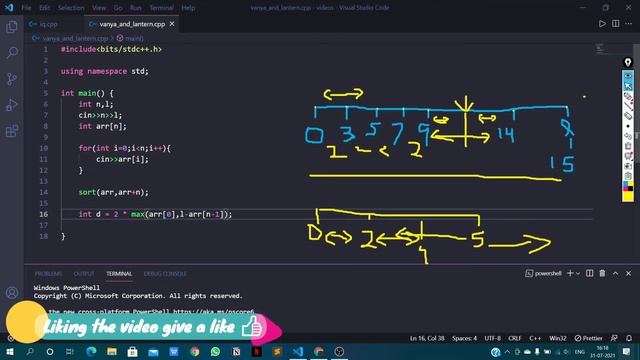Open the notifications bell in status bar
640x360 pixels.
629,338
